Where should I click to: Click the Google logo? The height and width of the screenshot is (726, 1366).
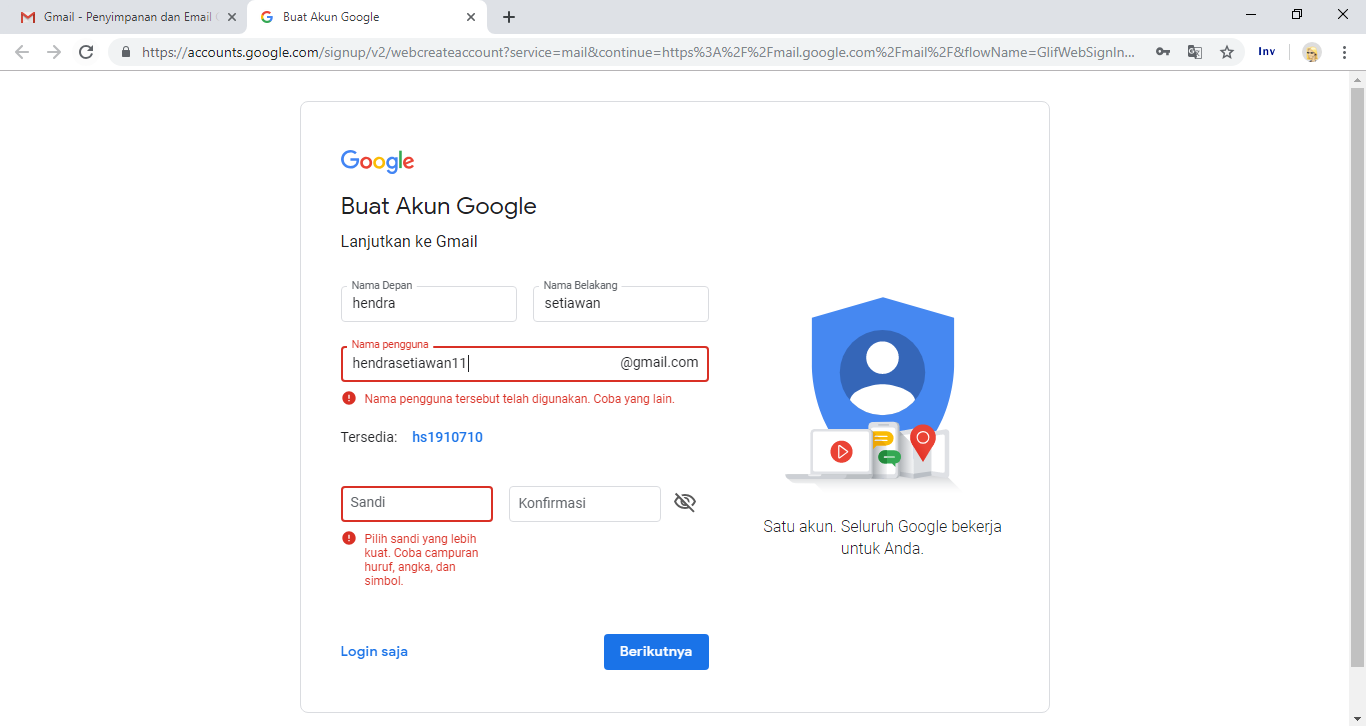[377, 161]
